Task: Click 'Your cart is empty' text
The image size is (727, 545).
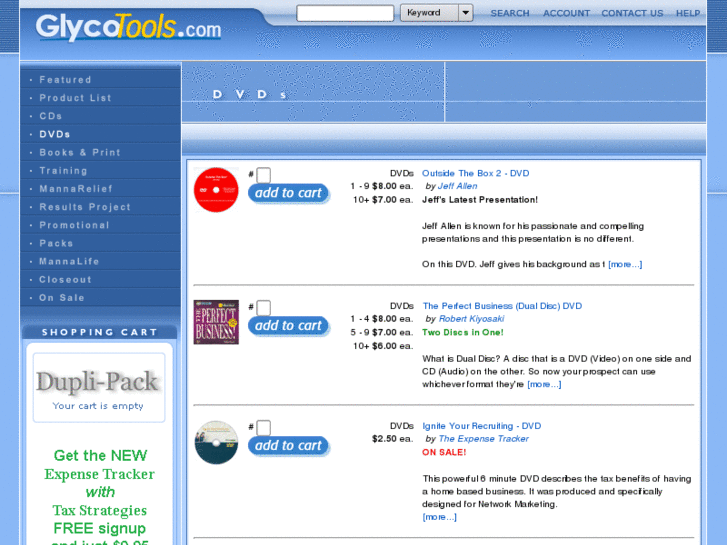Action: coord(98,406)
